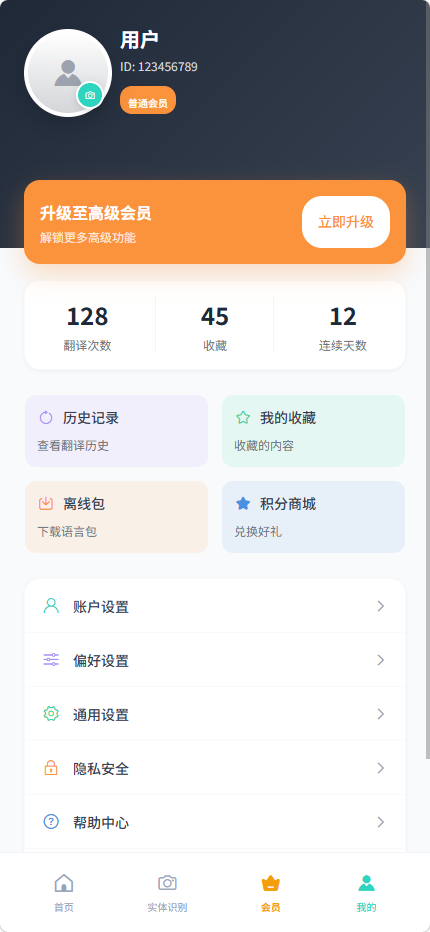Click the 普通会员 badge
430x932 pixels.
148,100
